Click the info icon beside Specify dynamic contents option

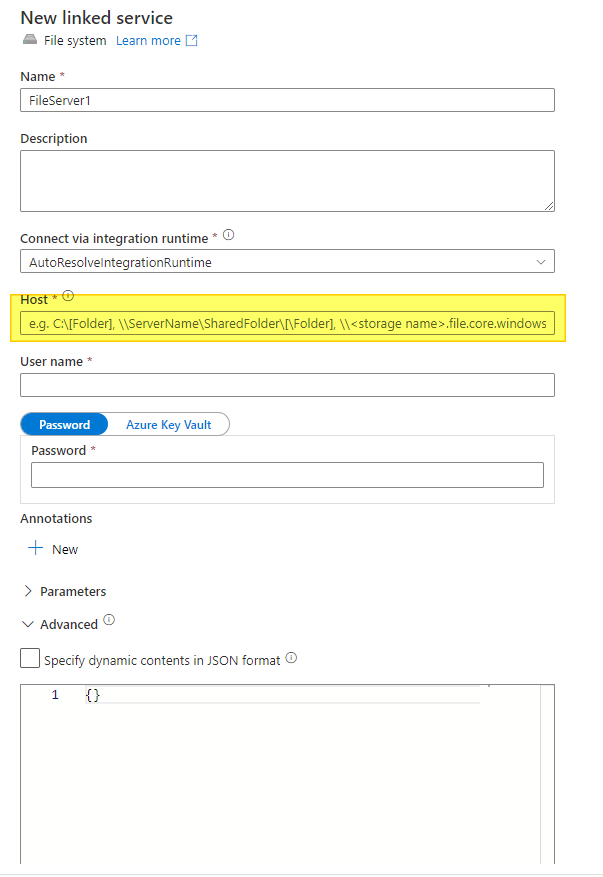[290, 658]
